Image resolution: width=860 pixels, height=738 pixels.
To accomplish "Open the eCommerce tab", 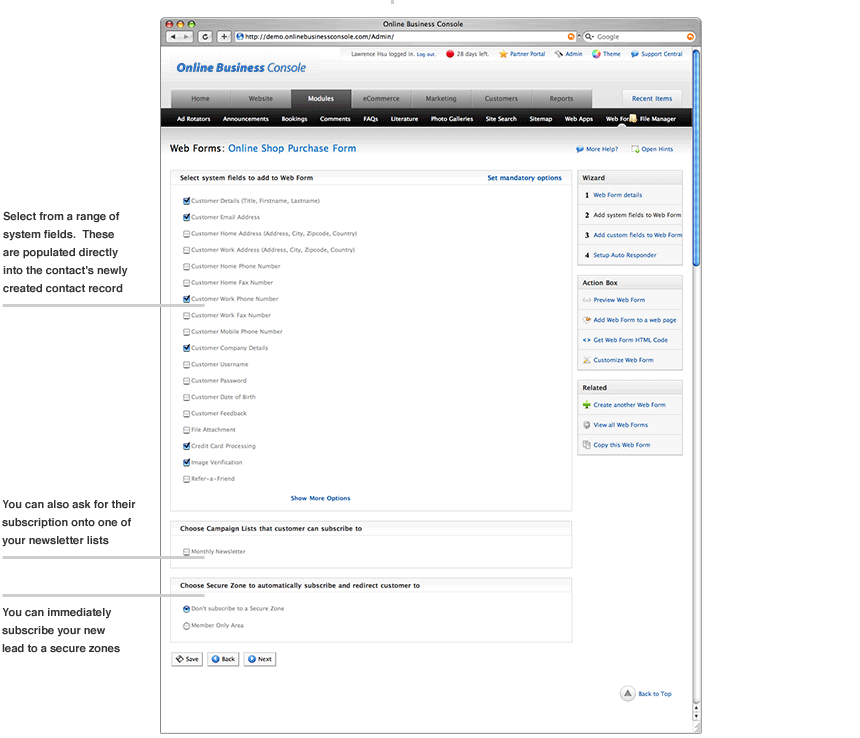I will tap(380, 99).
